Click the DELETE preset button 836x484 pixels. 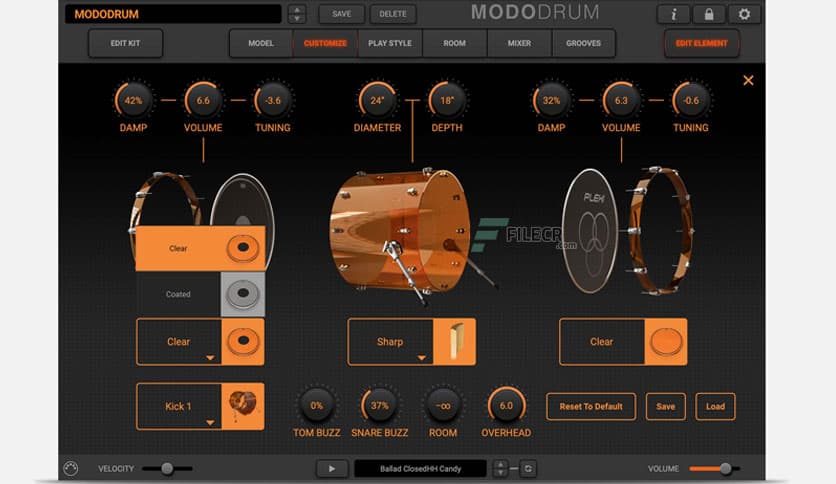pyautogui.click(x=393, y=14)
